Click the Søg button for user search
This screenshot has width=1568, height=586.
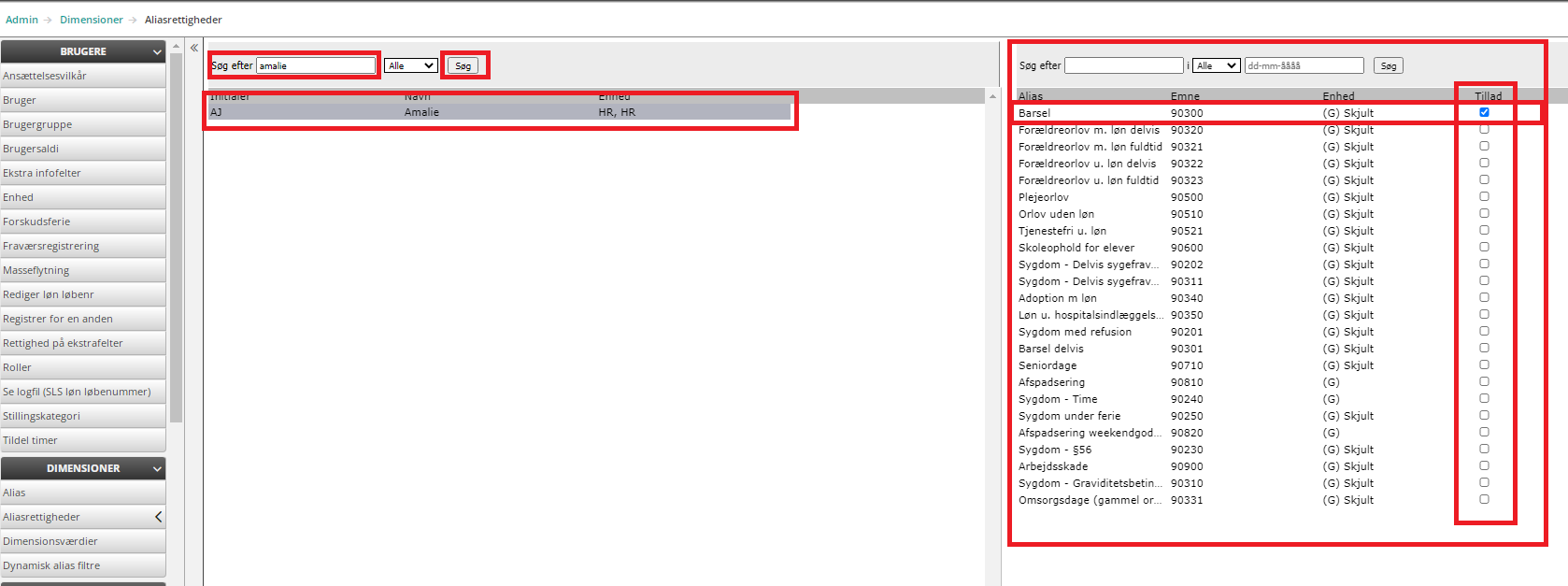coord(463,65)
